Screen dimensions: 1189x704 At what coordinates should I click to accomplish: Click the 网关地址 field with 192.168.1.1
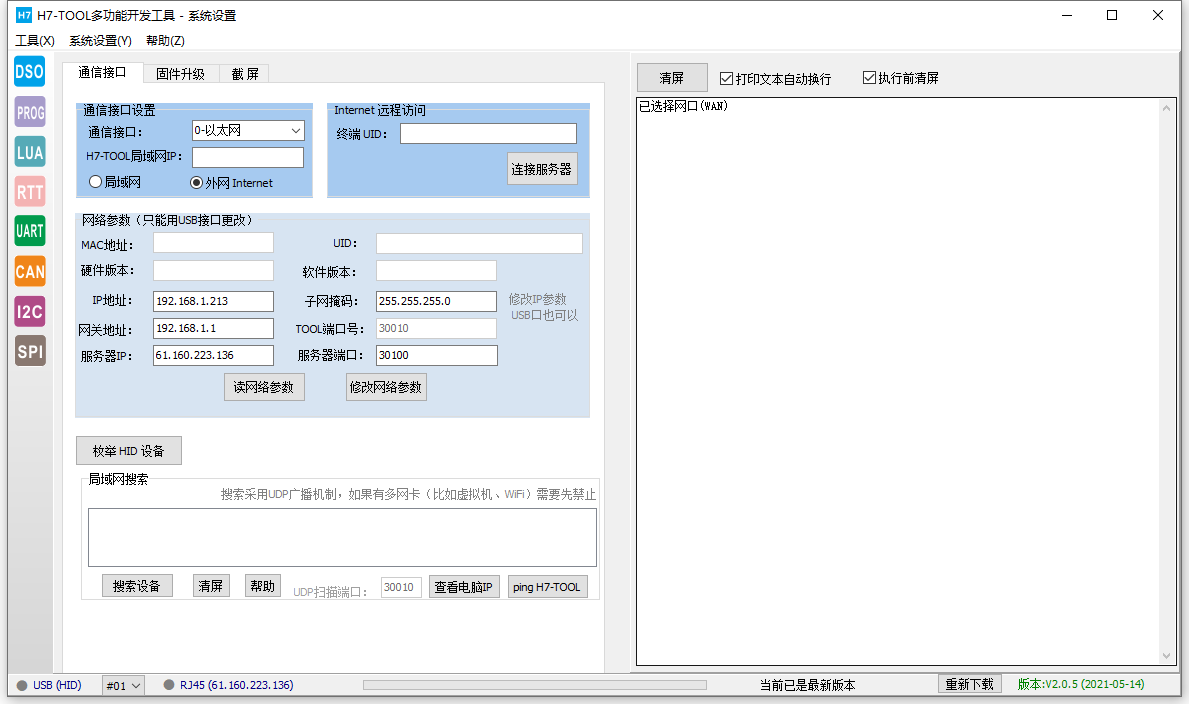213,328
